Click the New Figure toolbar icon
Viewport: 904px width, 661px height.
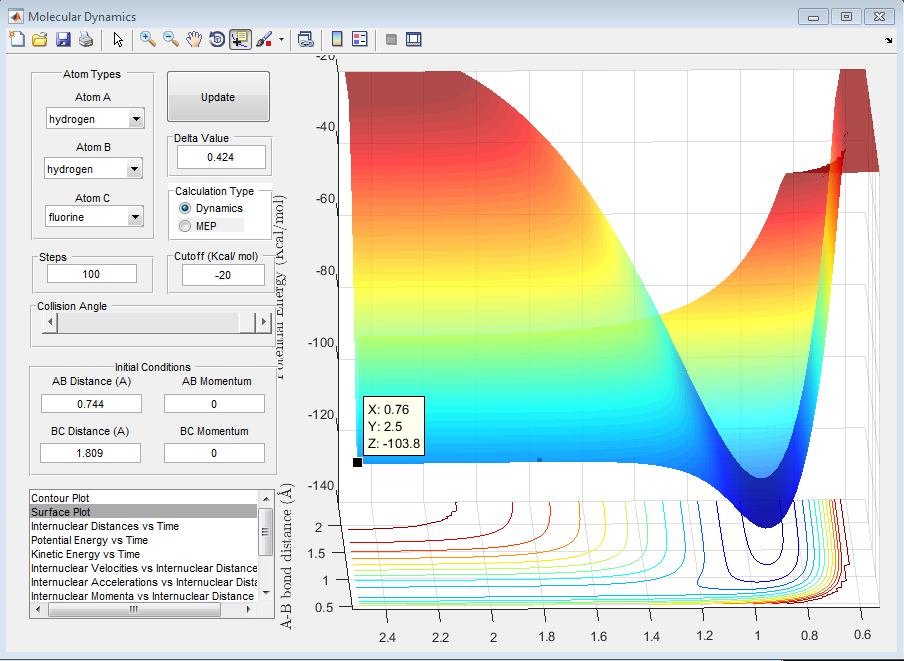[x=16, y=39]
